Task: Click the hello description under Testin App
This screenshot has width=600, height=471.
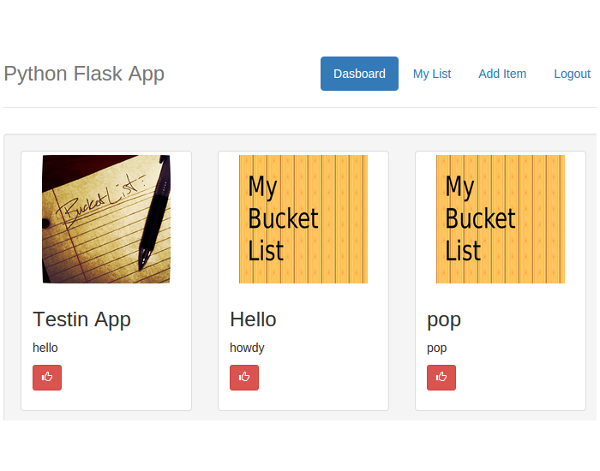Action: tap(45, 348)
